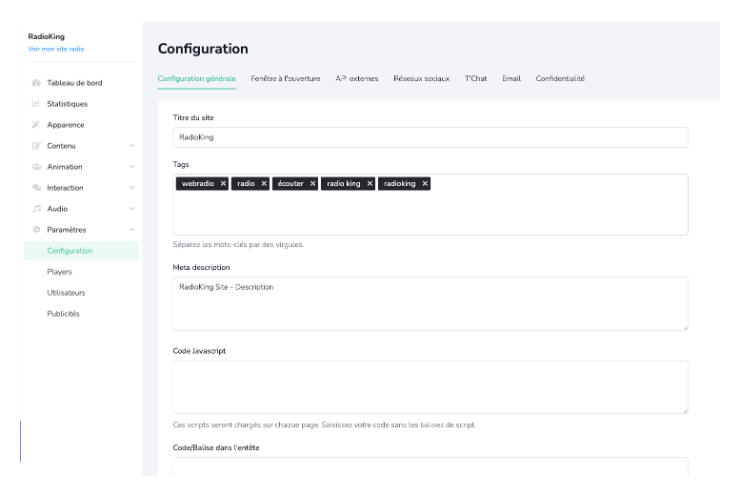This screenshot has height=495, width=742.
Task: Open the Réseaux sociaux tab
Action: coord(421,79)
